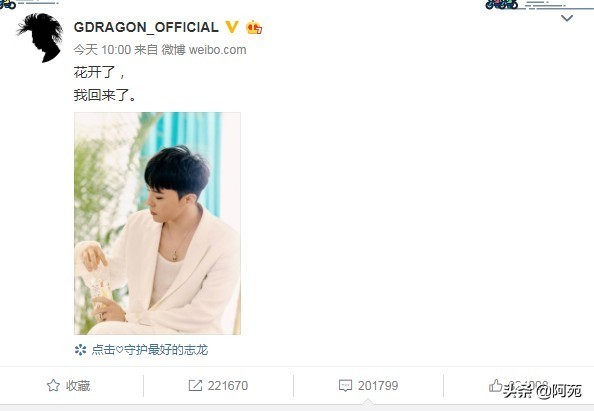Click the star favorite icon
The image size is (594, 411).
[53, 386]
